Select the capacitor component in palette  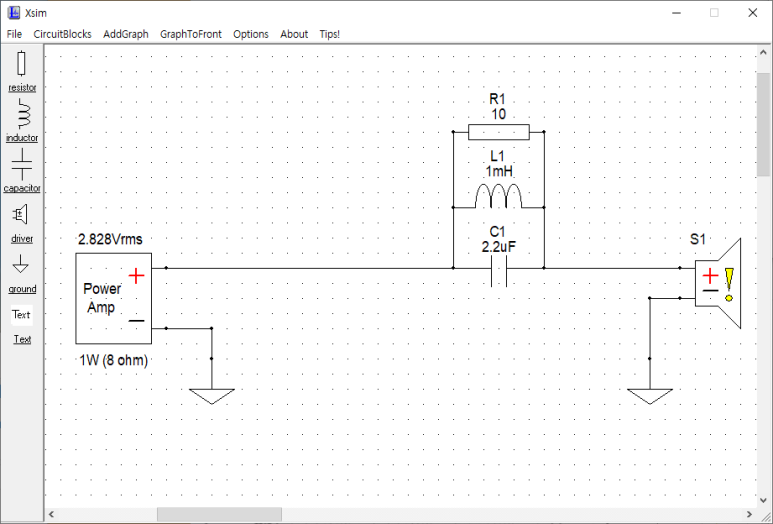(22, 171)
